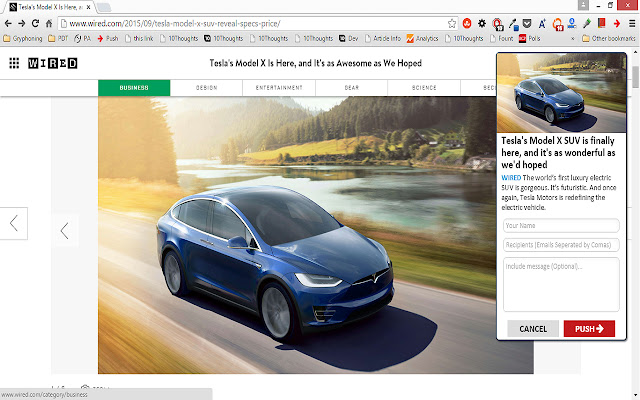Select the Gear section tab
This screenshot has width=640, height=400.
tap(351, 88)
